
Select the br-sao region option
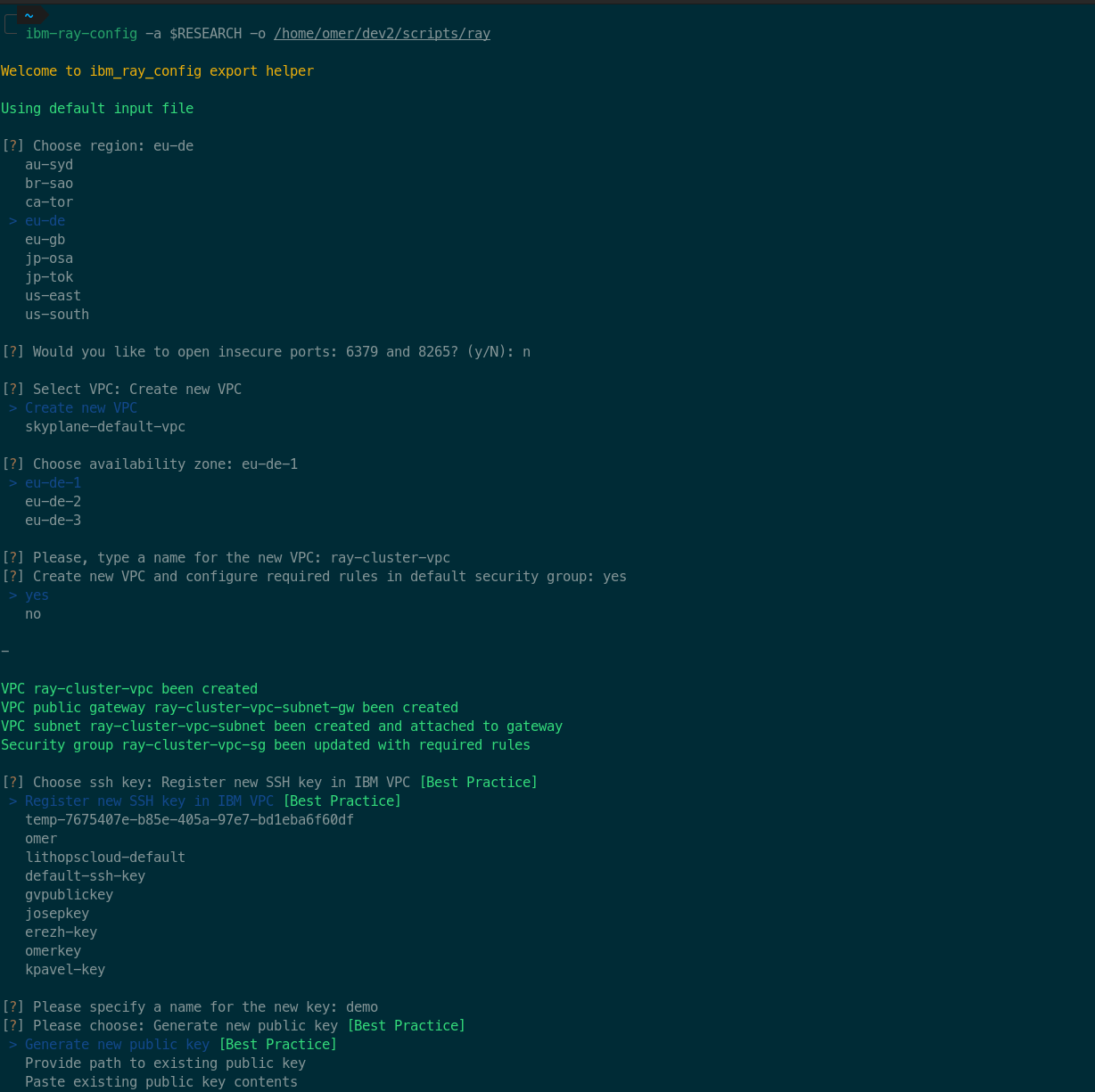click(49, 184)
